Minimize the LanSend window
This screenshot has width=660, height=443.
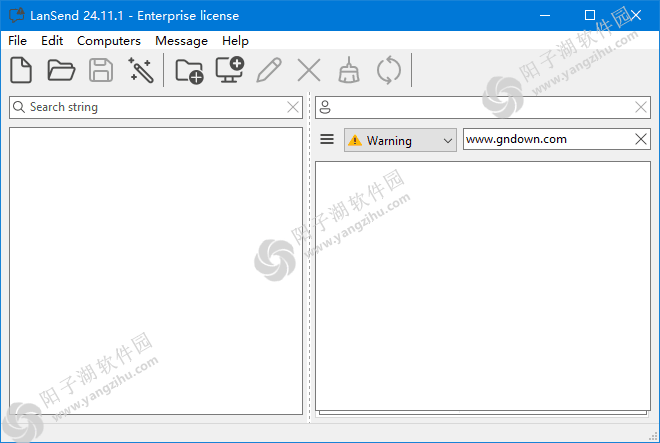point(545,16)
